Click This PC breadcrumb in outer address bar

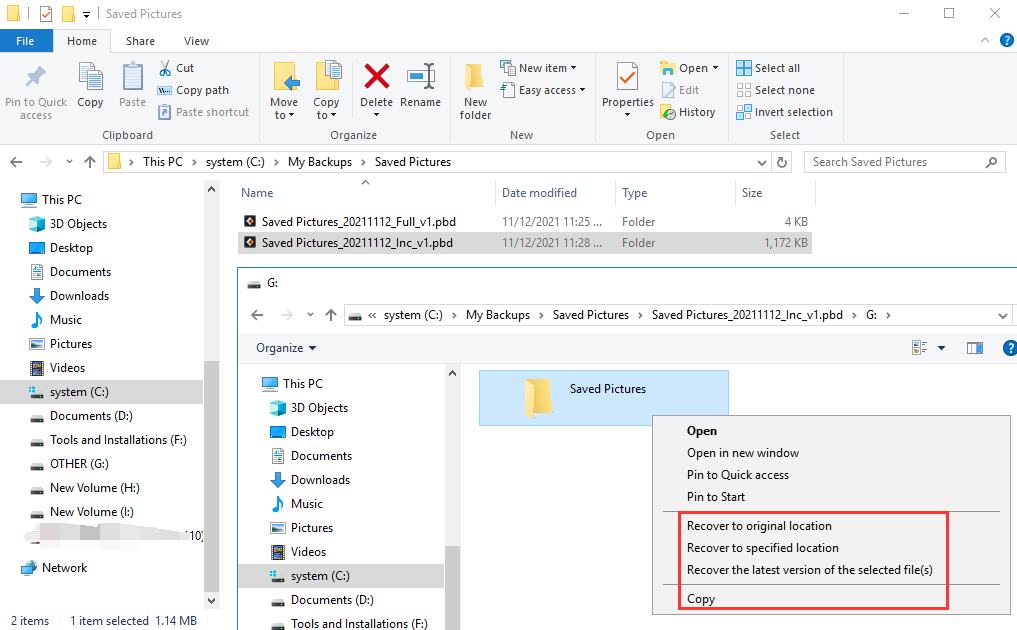(163, 162)
